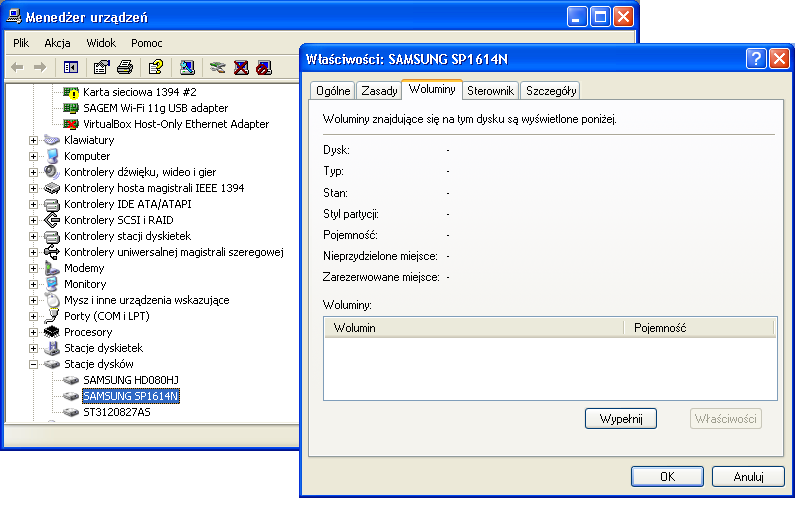Click the SAGEM Wi-Fi adapter icon
The width and height of the screenshot is (804, 507).
coord(71,108)
